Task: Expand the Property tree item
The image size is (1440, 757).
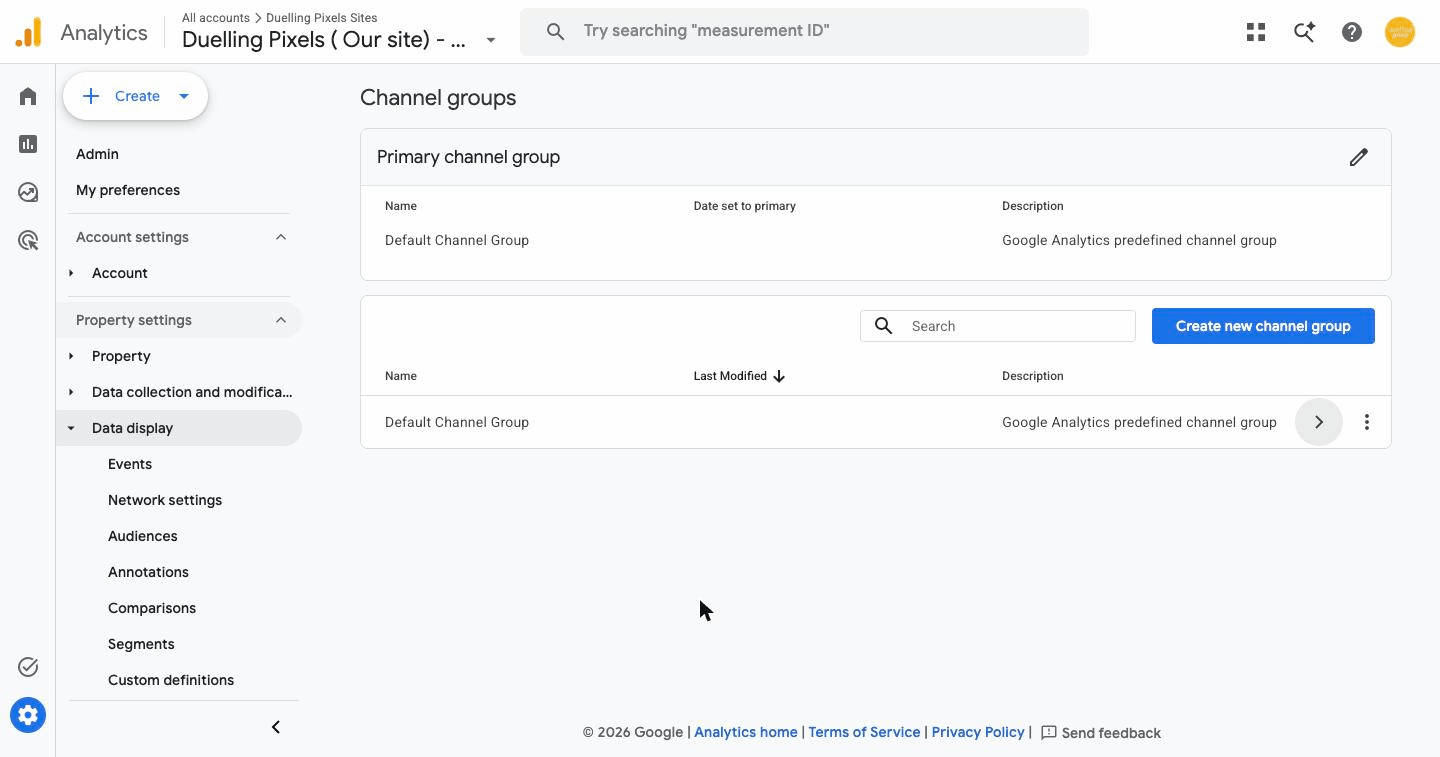Action: (x=71, y=356)
